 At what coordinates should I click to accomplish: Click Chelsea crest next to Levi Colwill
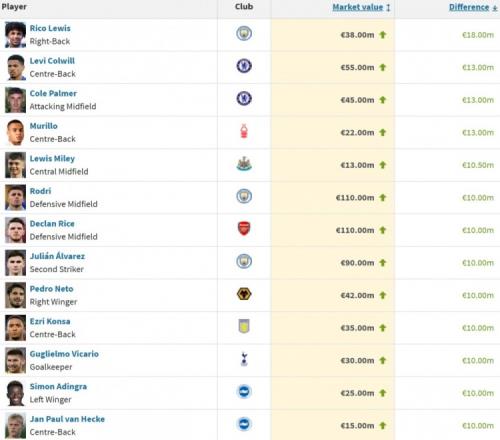(x=244, y=66)
